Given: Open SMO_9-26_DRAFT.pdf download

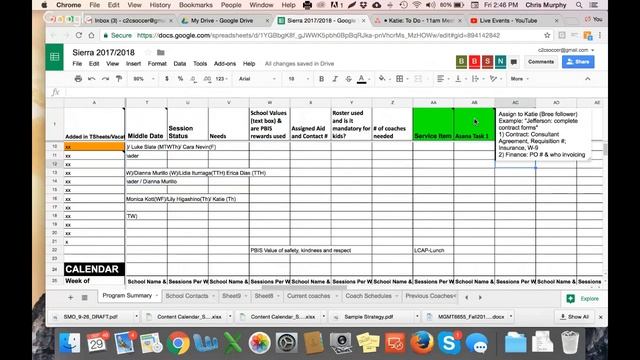Looking at the screenshot, I should click(x=91, y=317).
